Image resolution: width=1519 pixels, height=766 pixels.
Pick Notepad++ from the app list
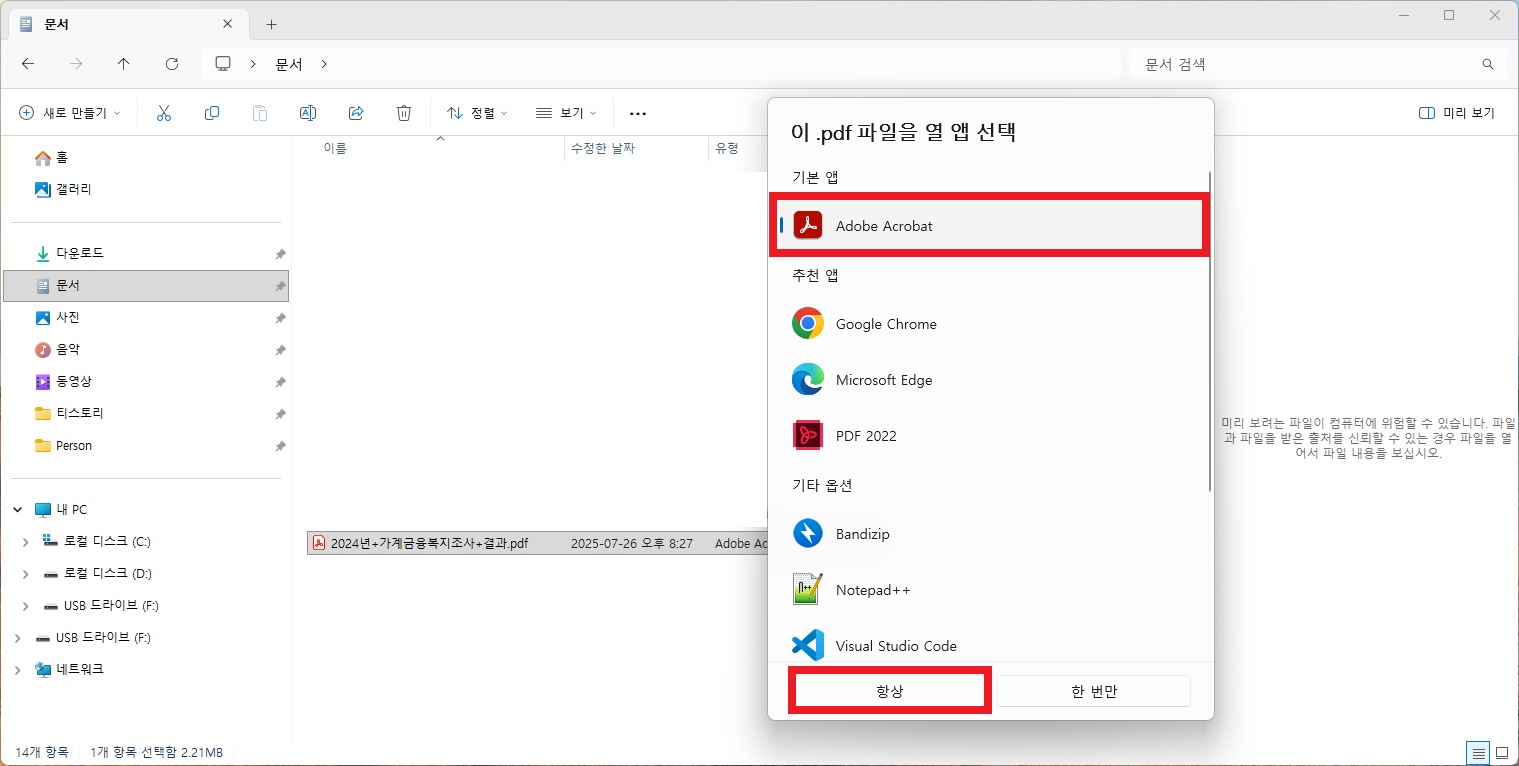click(990, 590)
